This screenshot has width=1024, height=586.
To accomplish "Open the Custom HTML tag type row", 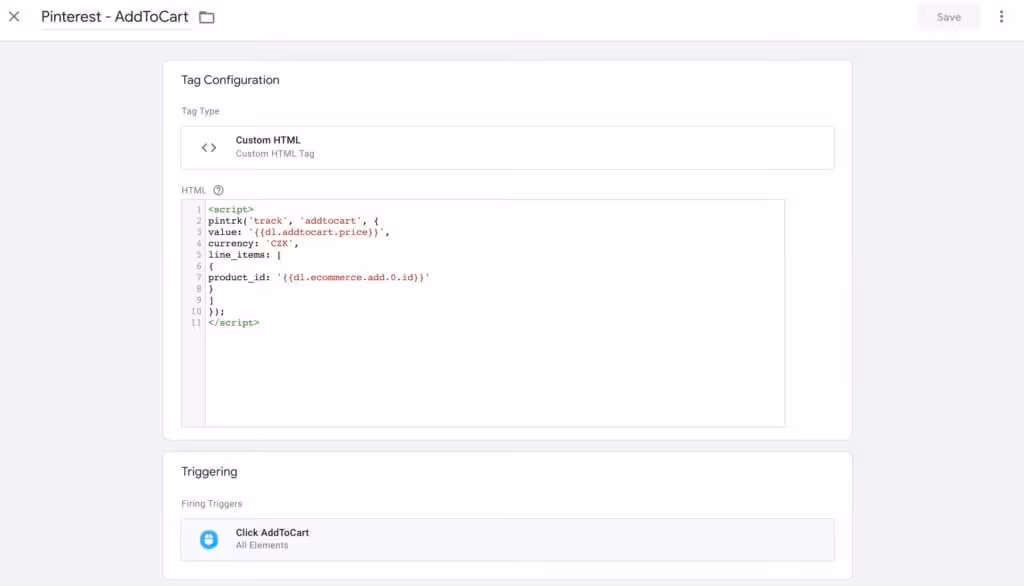I will click(507, 148).
